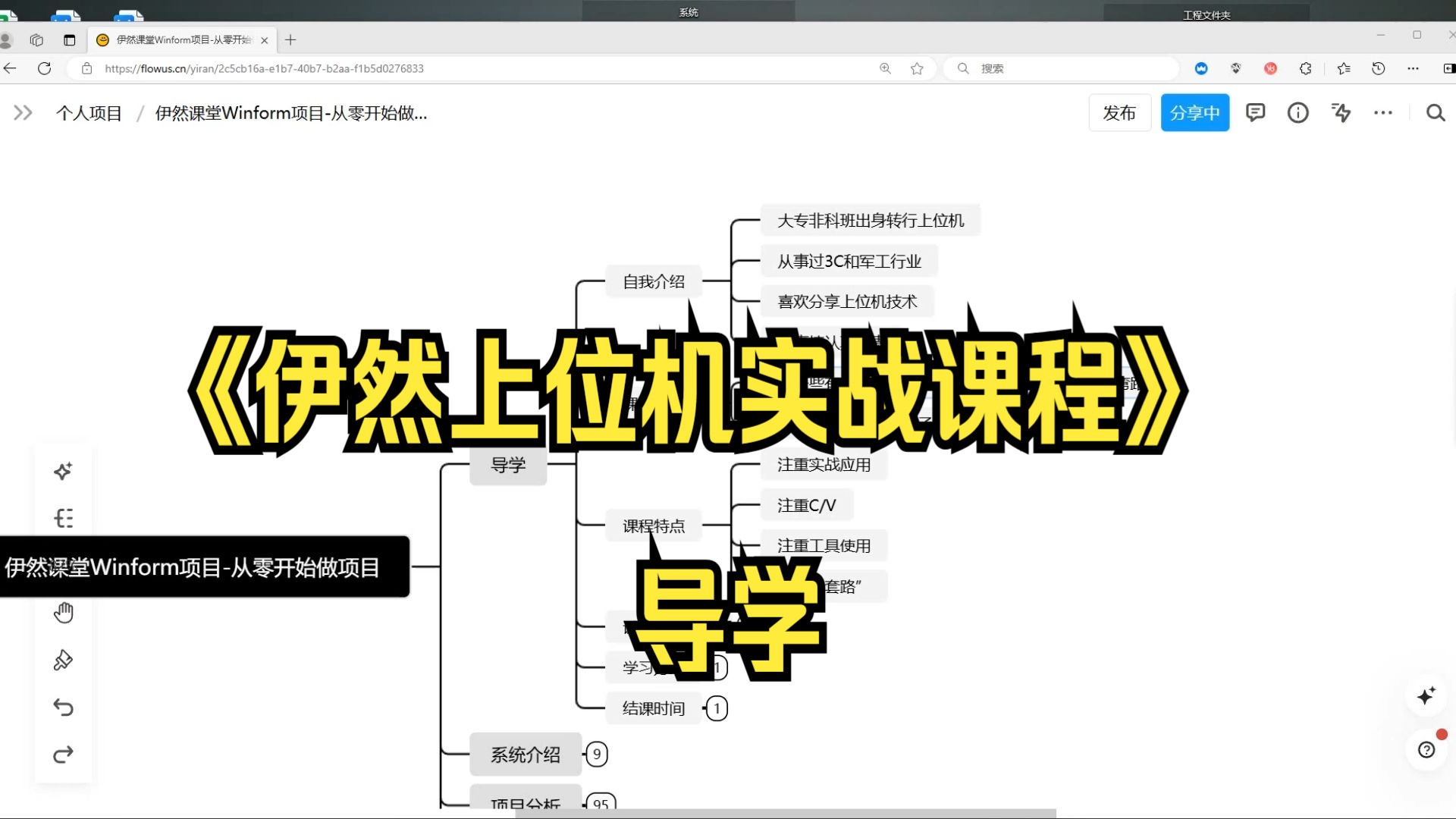Expand 结课时间 node with count 1
The image size is (1456, 819).
[717, 708]
